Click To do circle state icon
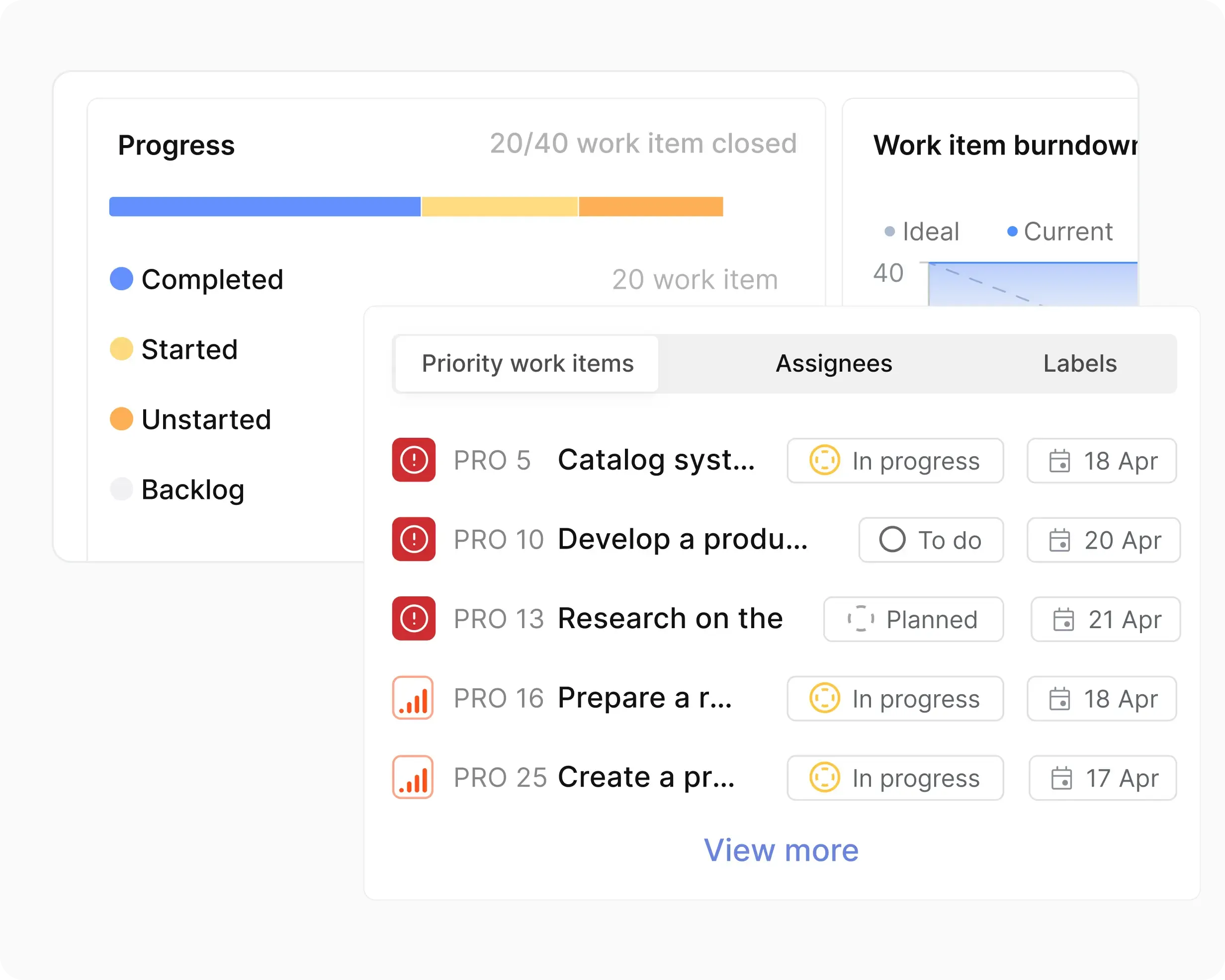The image size is (1225, 980). pyautogui.click(x=892, y=539)
